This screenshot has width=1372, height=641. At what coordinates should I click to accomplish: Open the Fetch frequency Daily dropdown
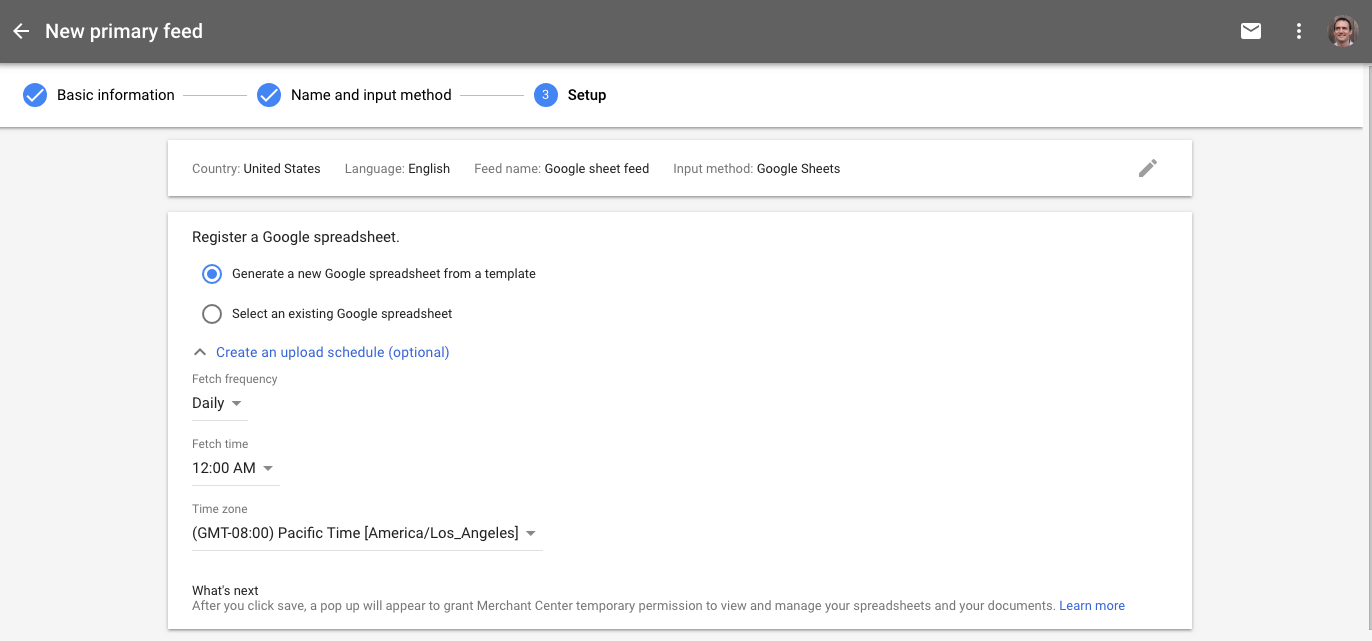pos(218,404)
